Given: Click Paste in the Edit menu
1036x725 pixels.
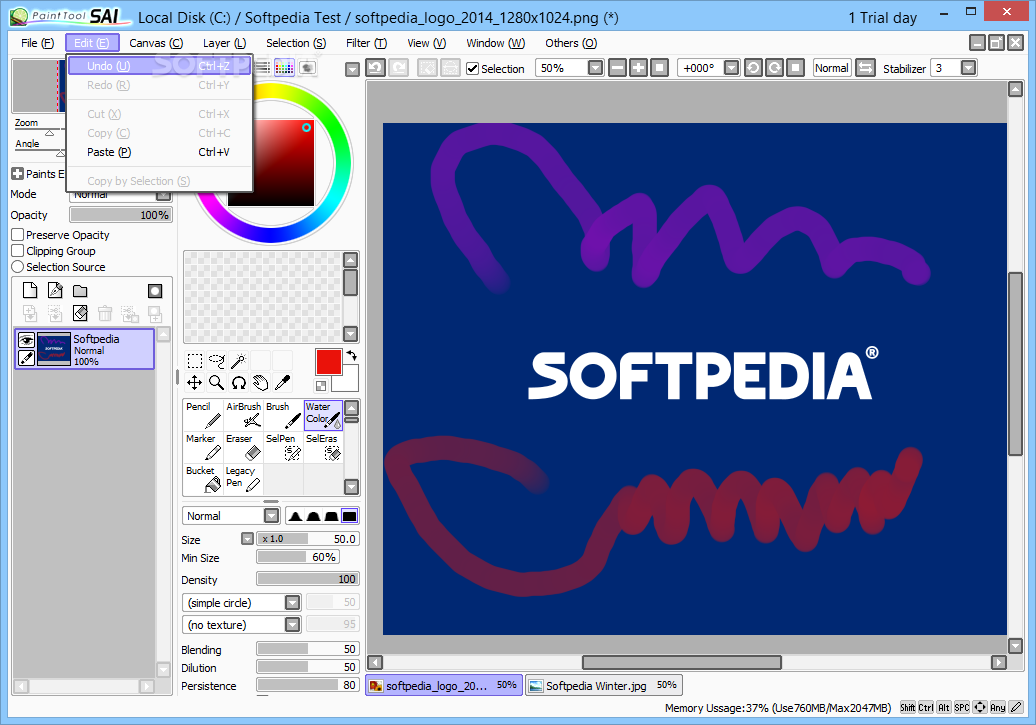Looking at the screenshot, I should click(159, 152).
